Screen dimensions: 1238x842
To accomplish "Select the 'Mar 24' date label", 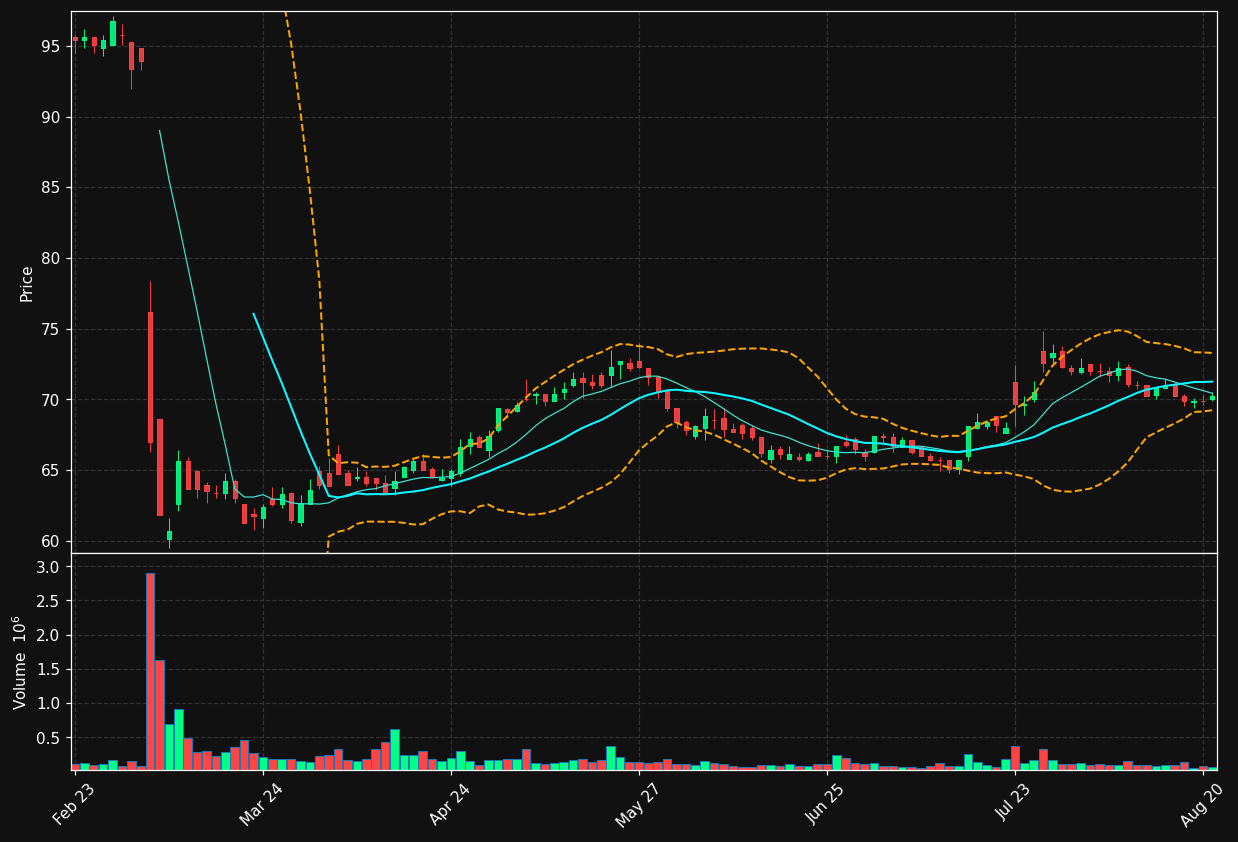I will [262, 804].
